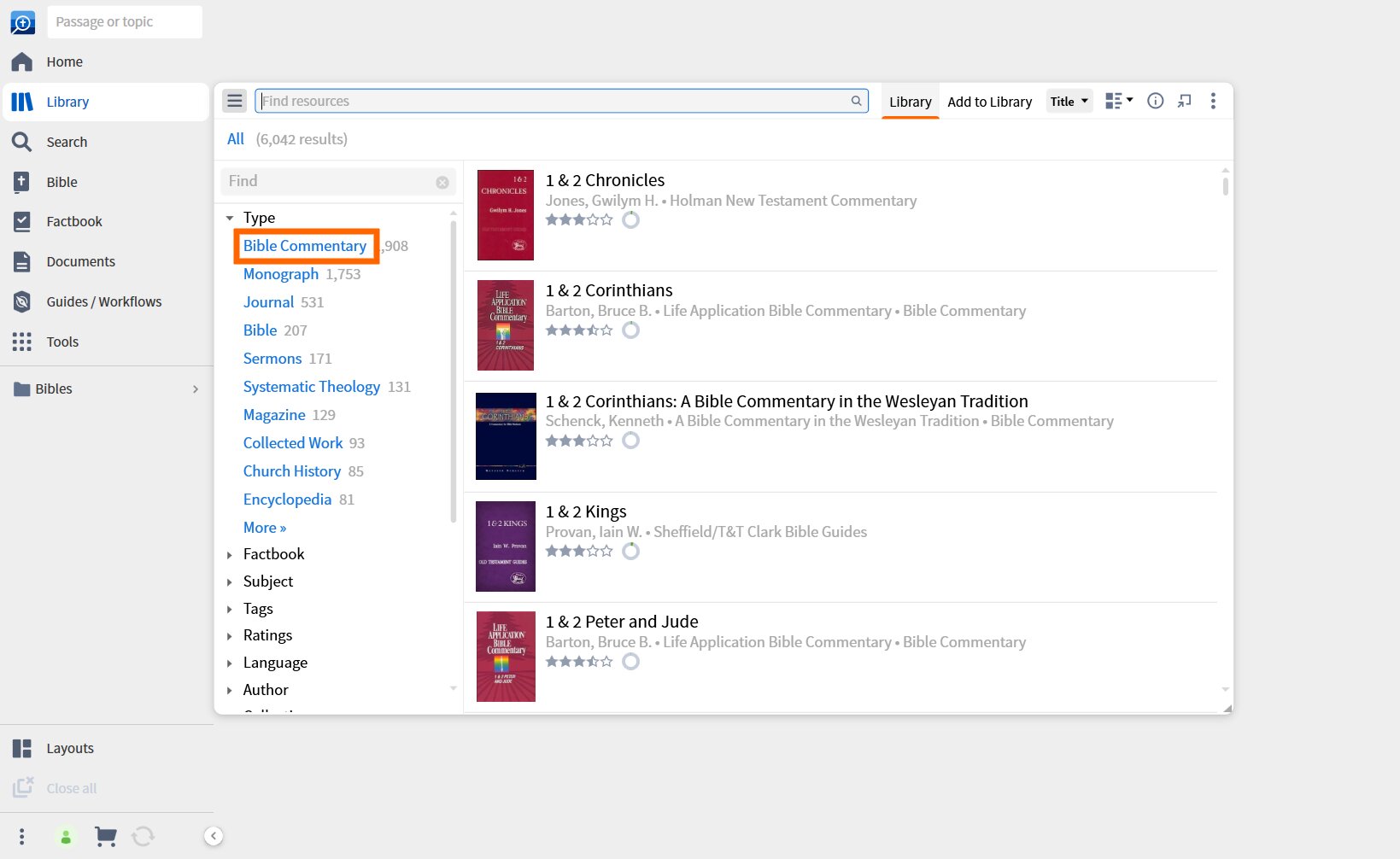Open library panel kebab menu

click(x=1213, y=101)
